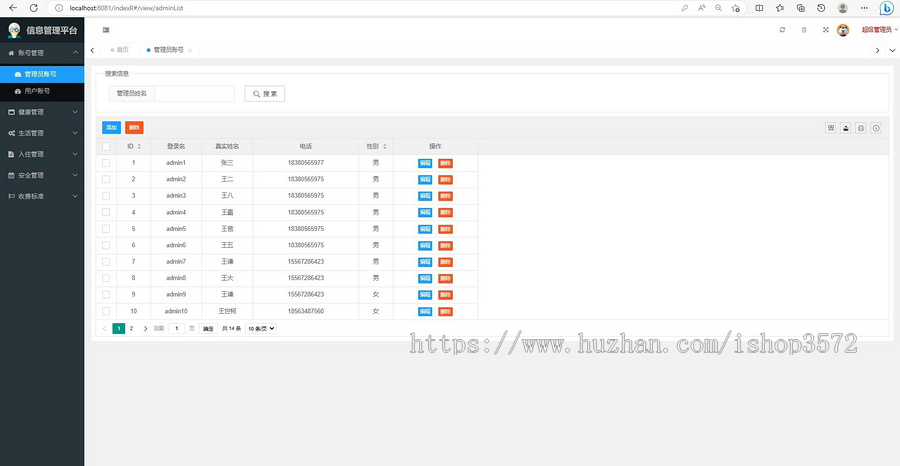Expand the 安全管理 sidebar menu

tap(42, 175)
